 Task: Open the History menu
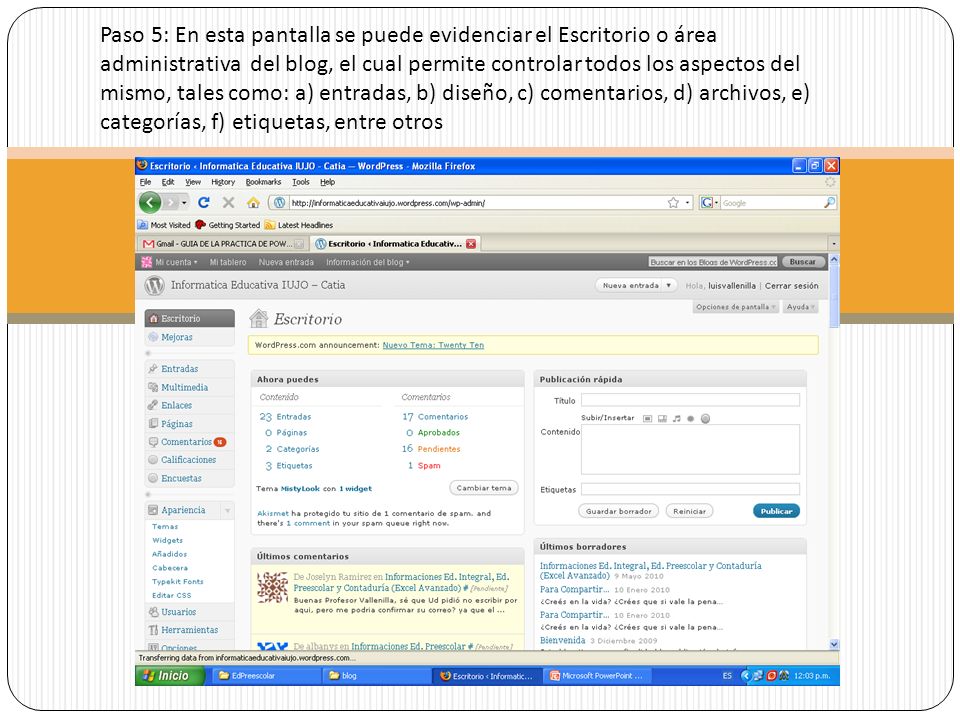coord(223,182)
